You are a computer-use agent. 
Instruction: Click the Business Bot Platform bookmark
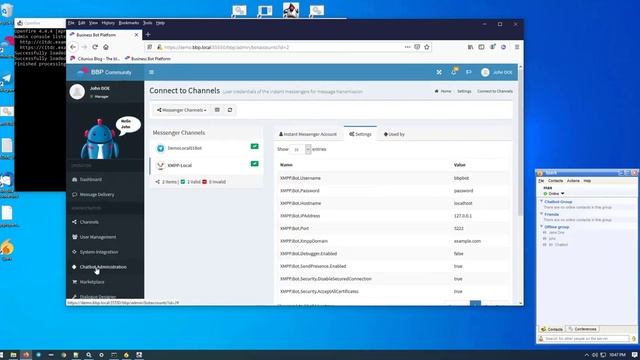pos(148,59)
